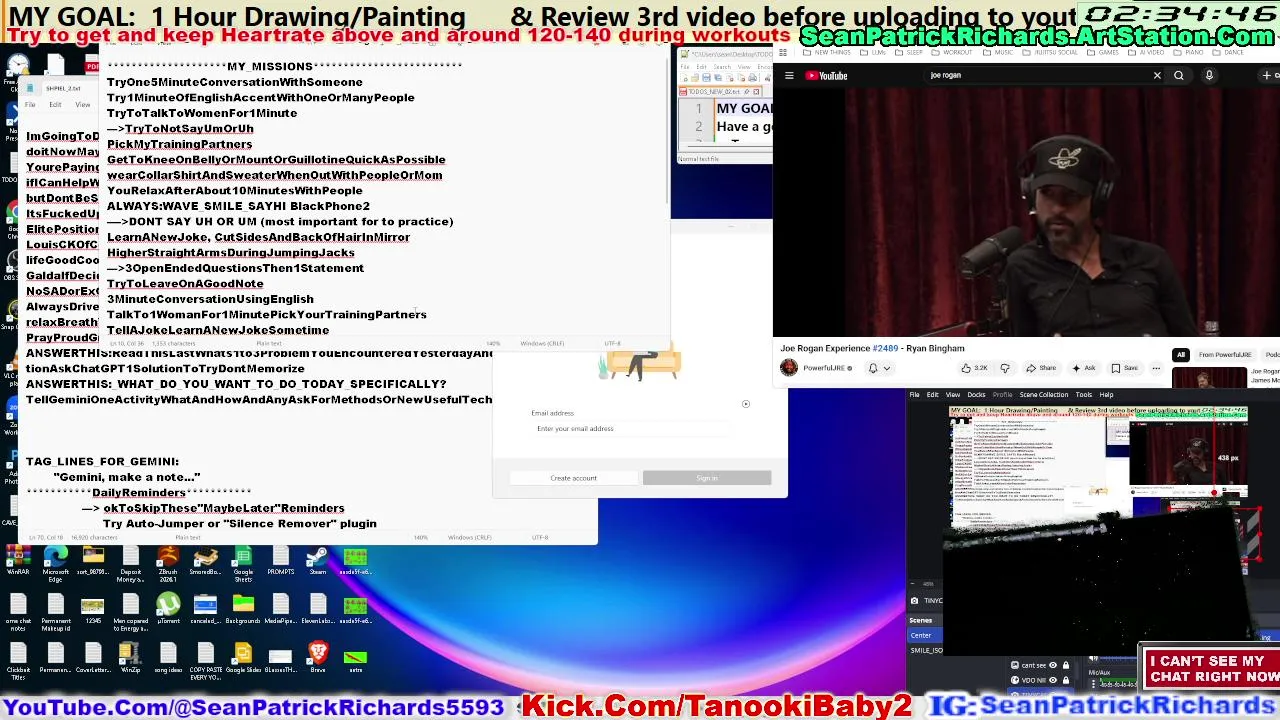Open the WORKOUT bookmark folder

coord(952,52)
